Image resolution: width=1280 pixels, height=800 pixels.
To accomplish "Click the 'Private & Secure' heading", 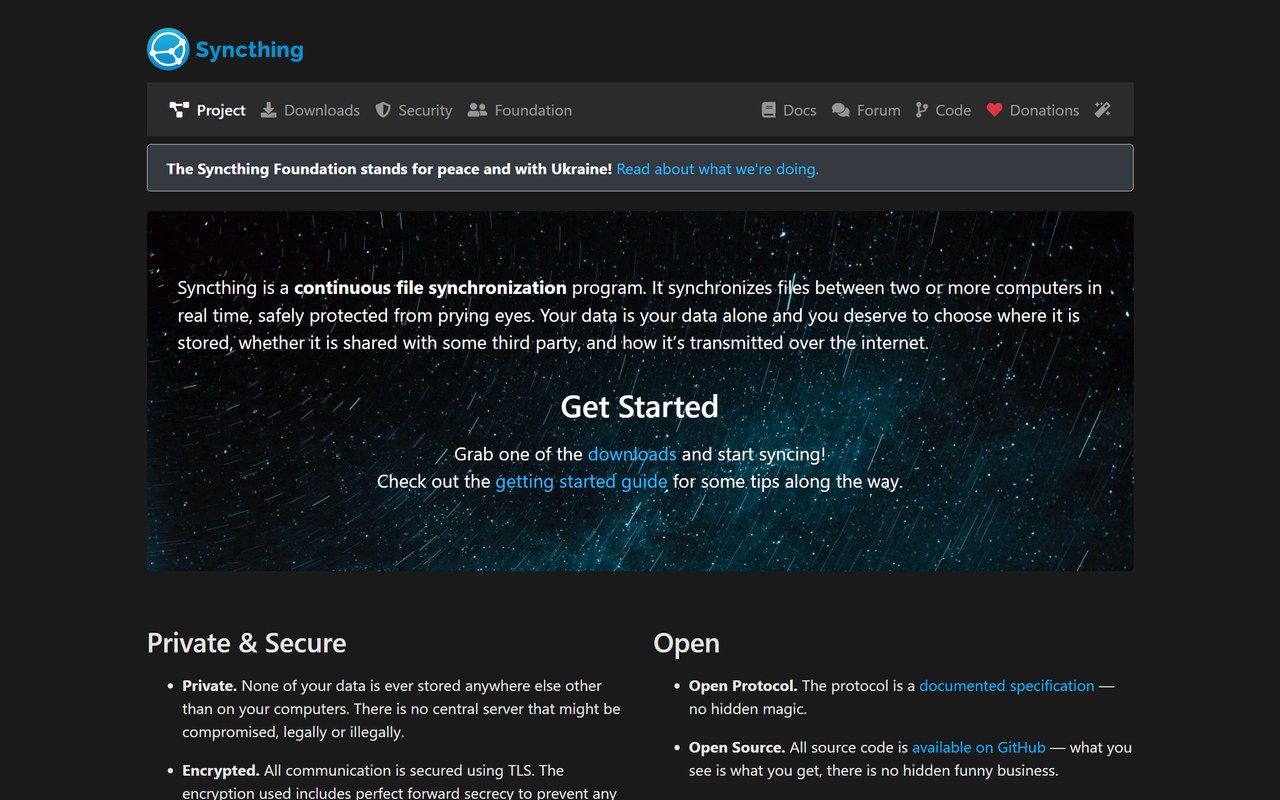I will pyautogui.click(x=247, y=642).
